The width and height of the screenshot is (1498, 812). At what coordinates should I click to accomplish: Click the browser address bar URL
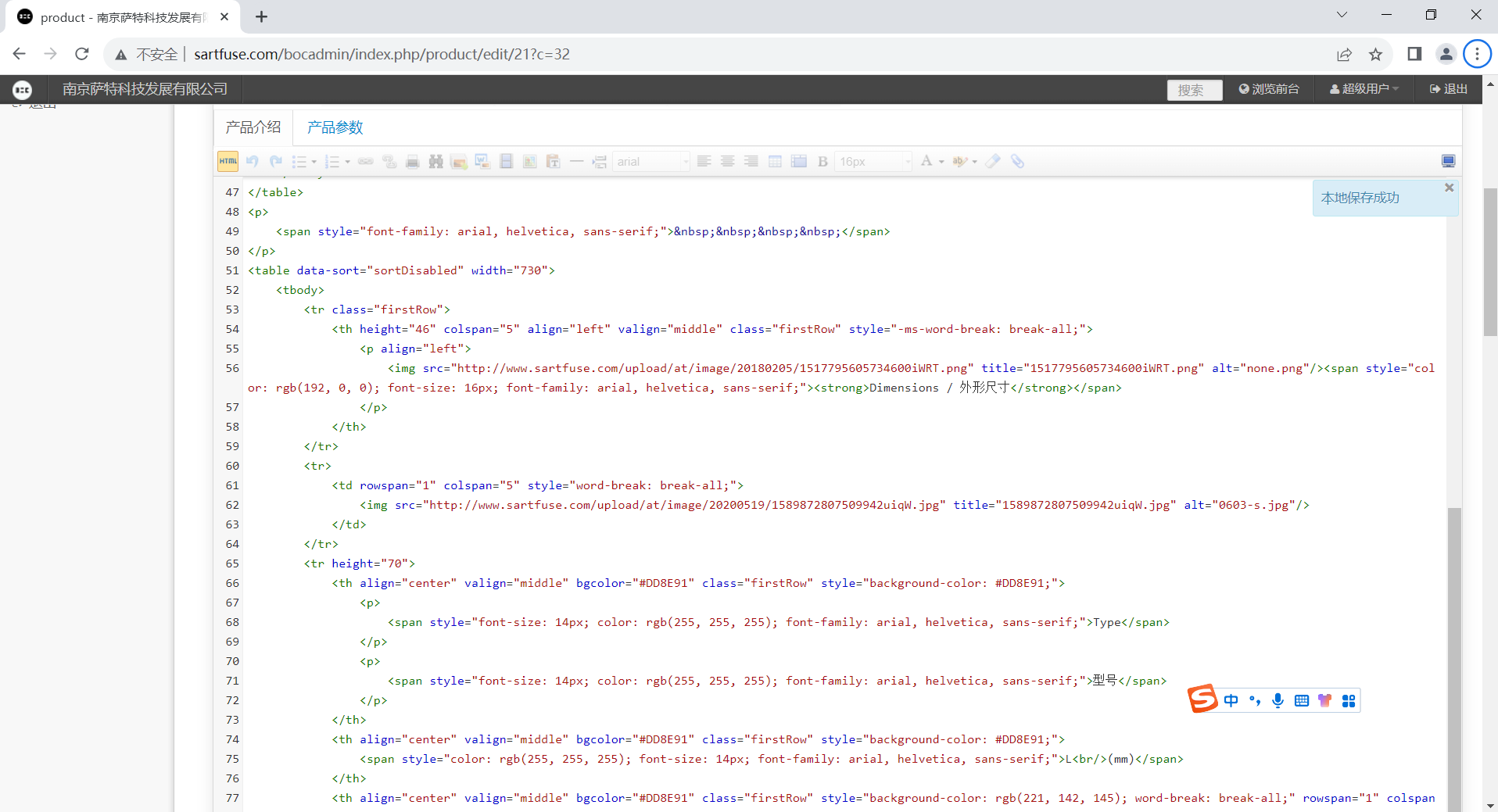point(382,54)
